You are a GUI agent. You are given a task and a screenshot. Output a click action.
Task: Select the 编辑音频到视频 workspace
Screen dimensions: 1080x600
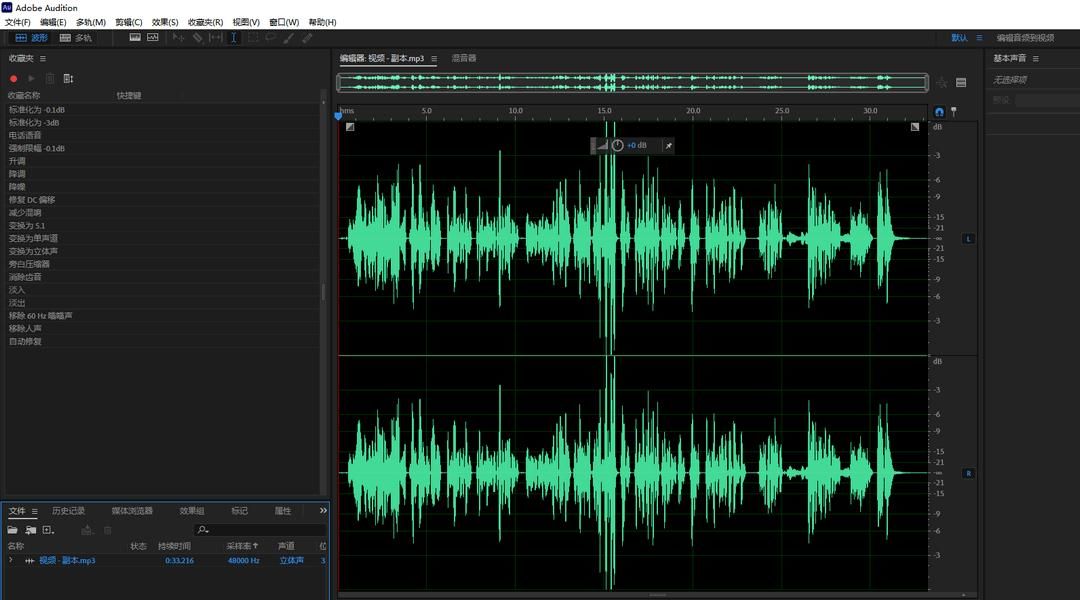click(x=1025, y=38)
